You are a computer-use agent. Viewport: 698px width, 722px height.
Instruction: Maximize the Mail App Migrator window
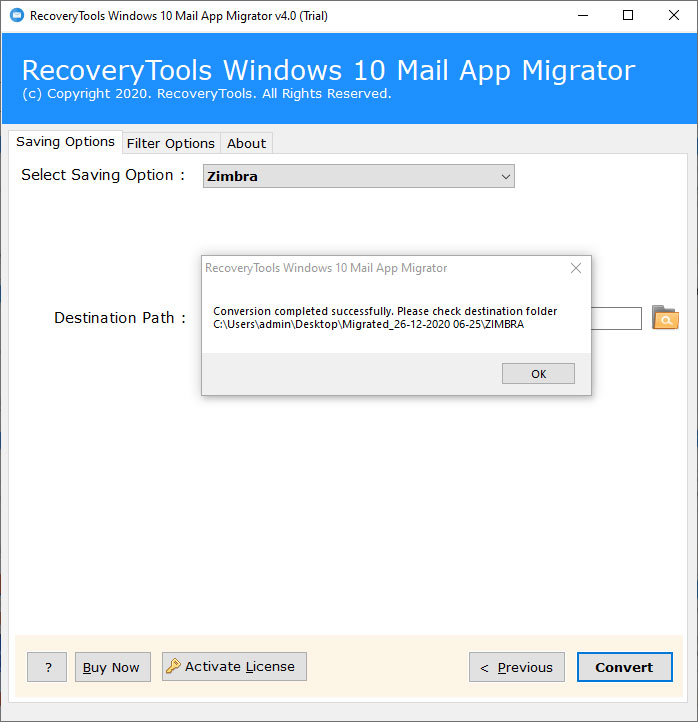tap(628, 16)
